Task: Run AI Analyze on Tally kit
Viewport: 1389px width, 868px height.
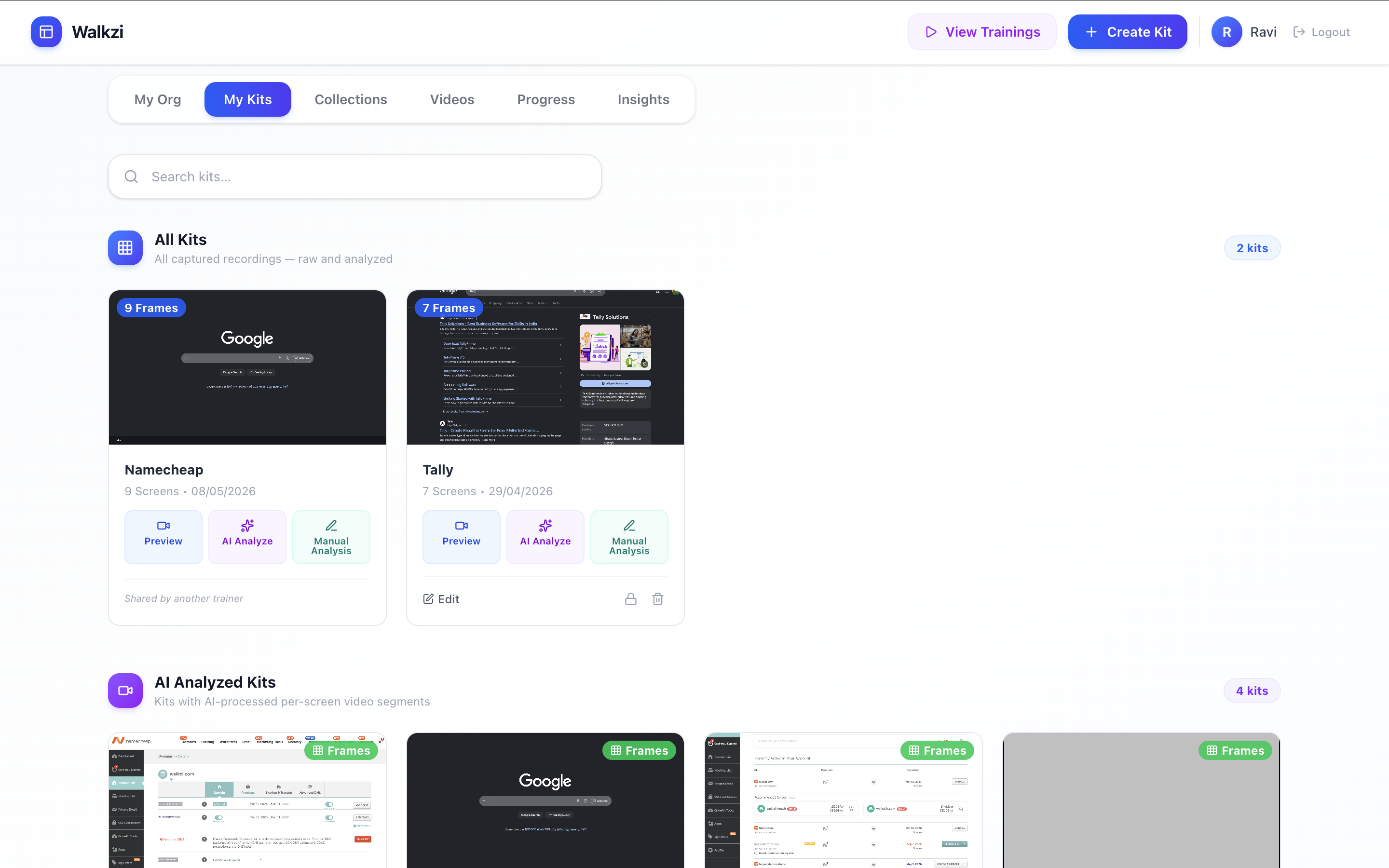Action: point(545,537)
